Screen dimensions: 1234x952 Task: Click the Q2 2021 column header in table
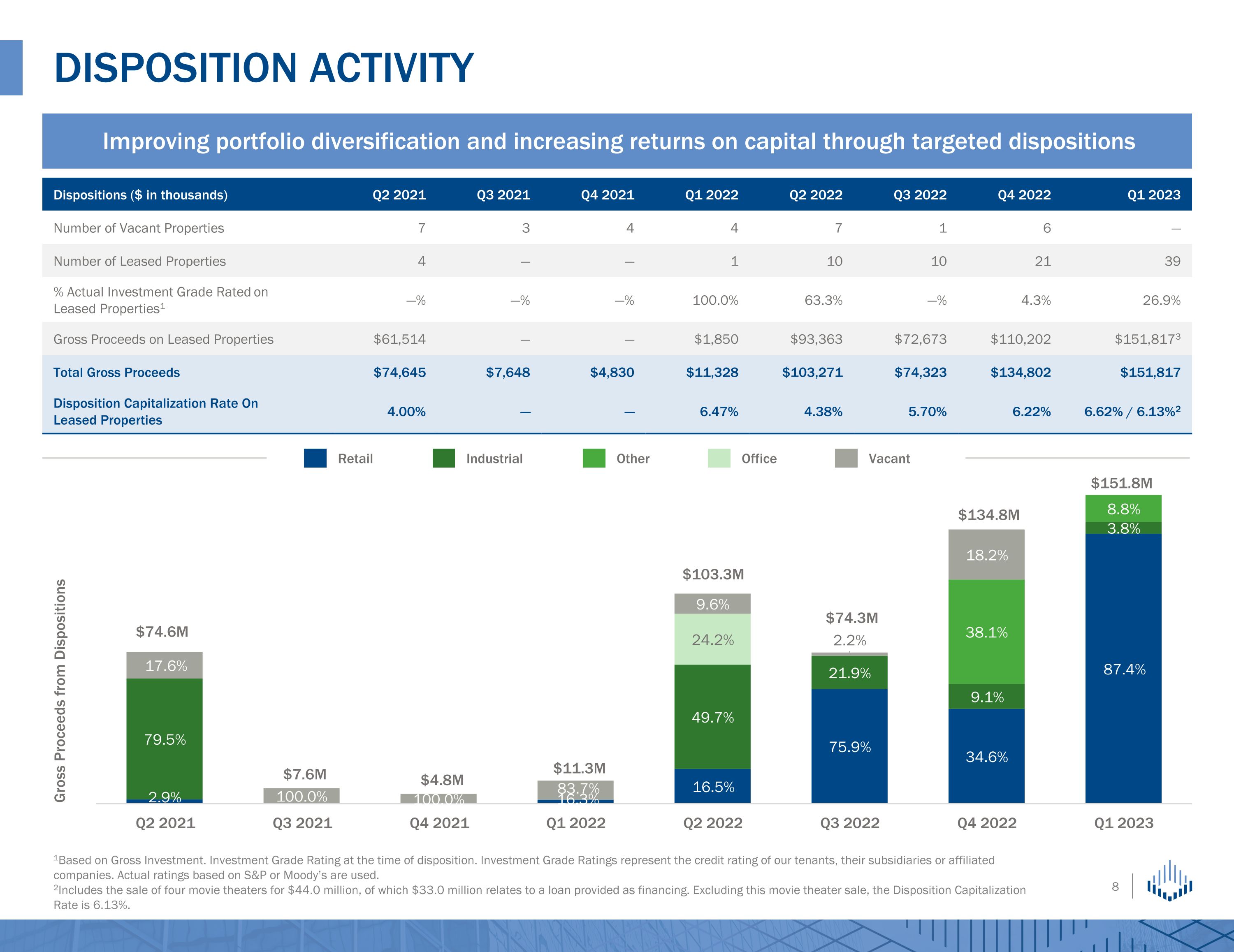(399, 195)
